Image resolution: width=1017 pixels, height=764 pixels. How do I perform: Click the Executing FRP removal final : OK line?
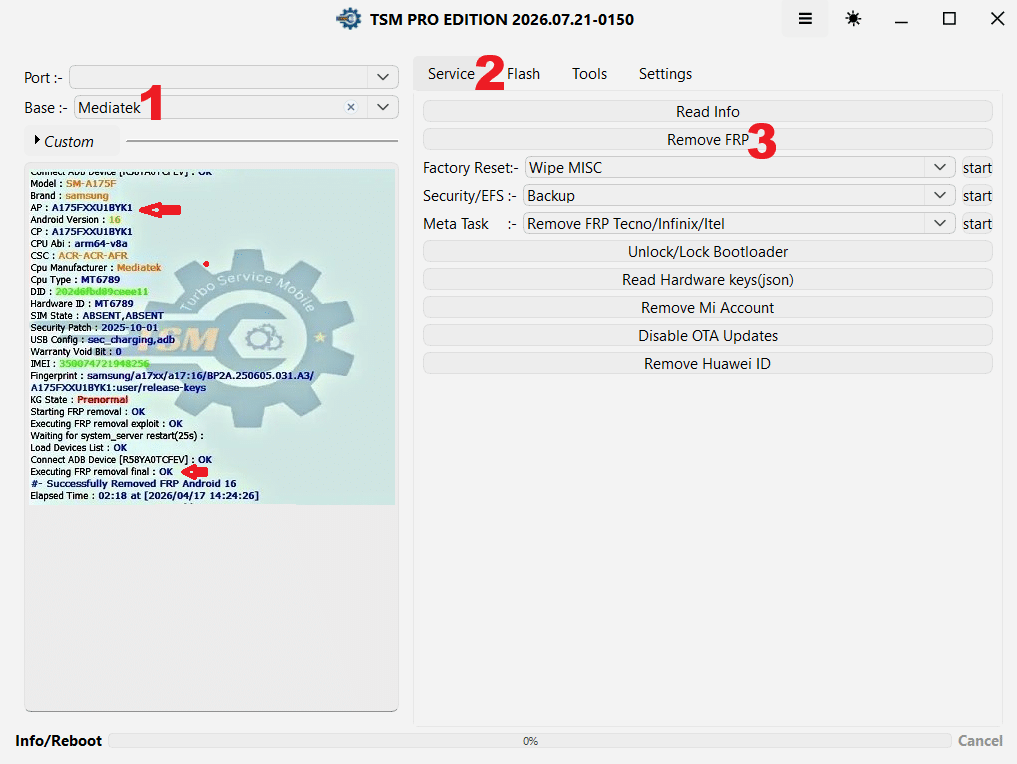click(x=102, y=472)
